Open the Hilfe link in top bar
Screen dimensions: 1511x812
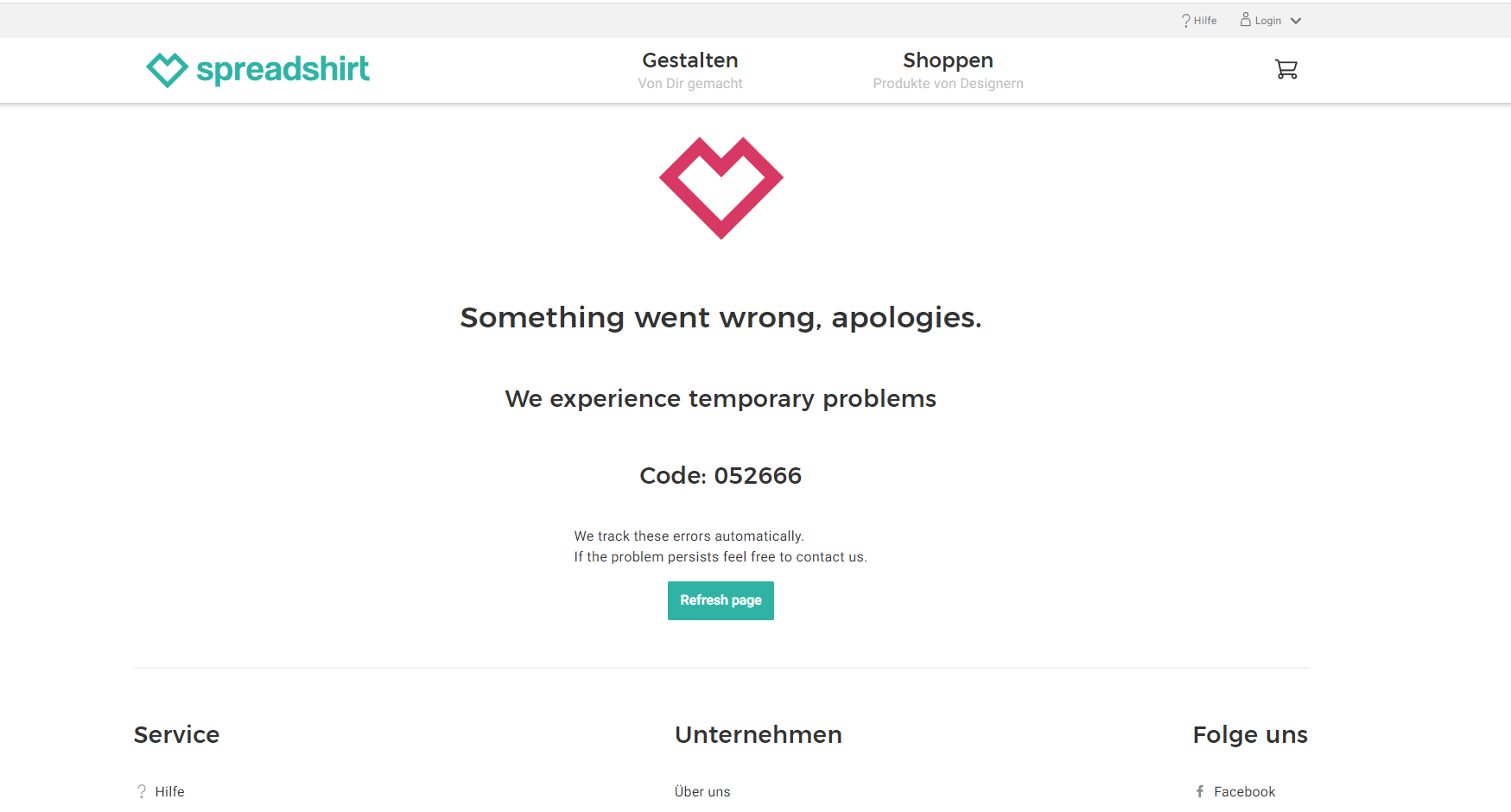click(x=1205, y=21)
